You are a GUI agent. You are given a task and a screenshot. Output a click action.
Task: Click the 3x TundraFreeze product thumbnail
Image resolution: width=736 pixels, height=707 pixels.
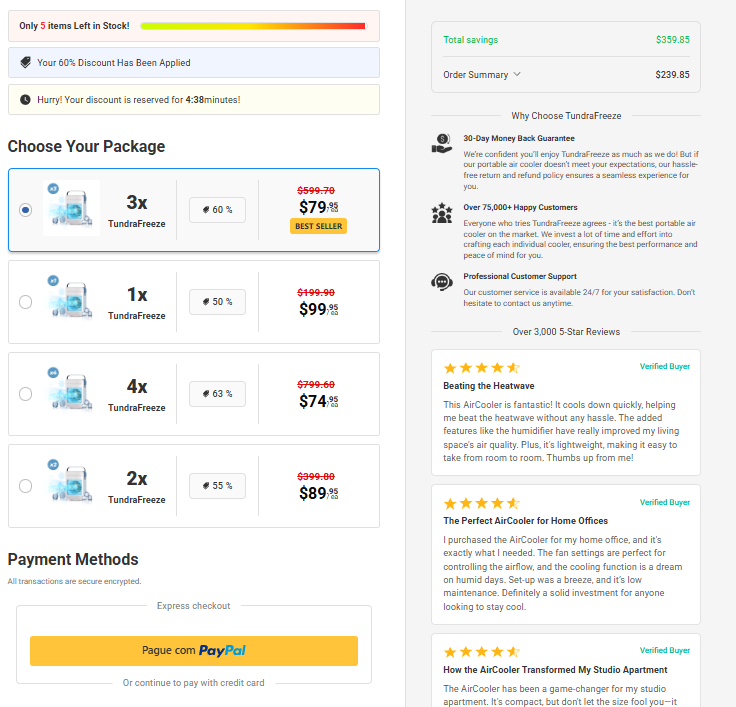coord(71,208)
